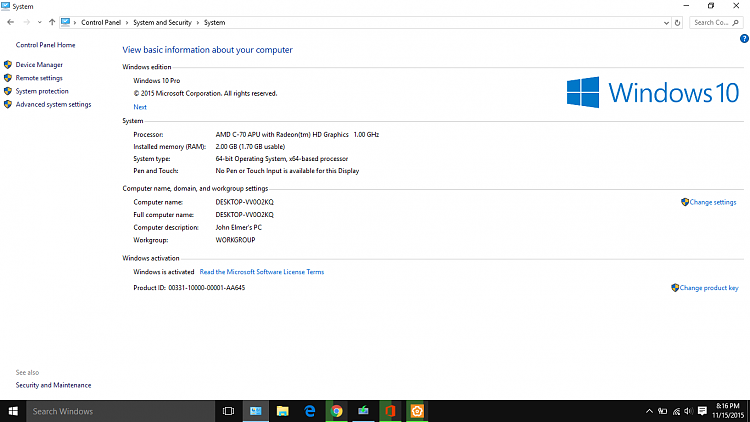Click the shield icon beside Remote settings
The height and width of the screenshot is (422, 750).
pos(8,78)
